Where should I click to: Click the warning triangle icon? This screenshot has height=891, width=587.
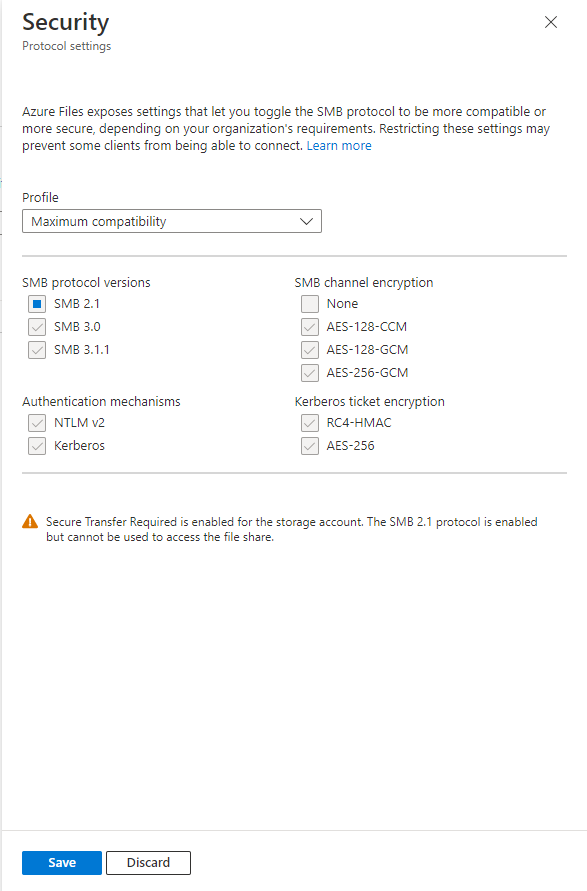pyautogui.click(x=29, y=521)
